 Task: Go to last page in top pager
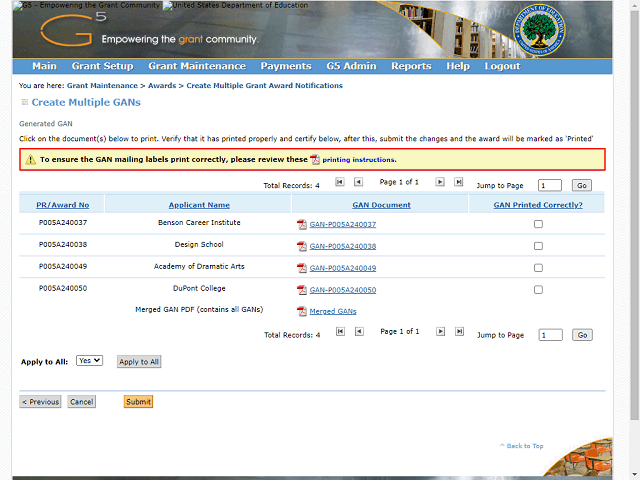click(458, 182)
